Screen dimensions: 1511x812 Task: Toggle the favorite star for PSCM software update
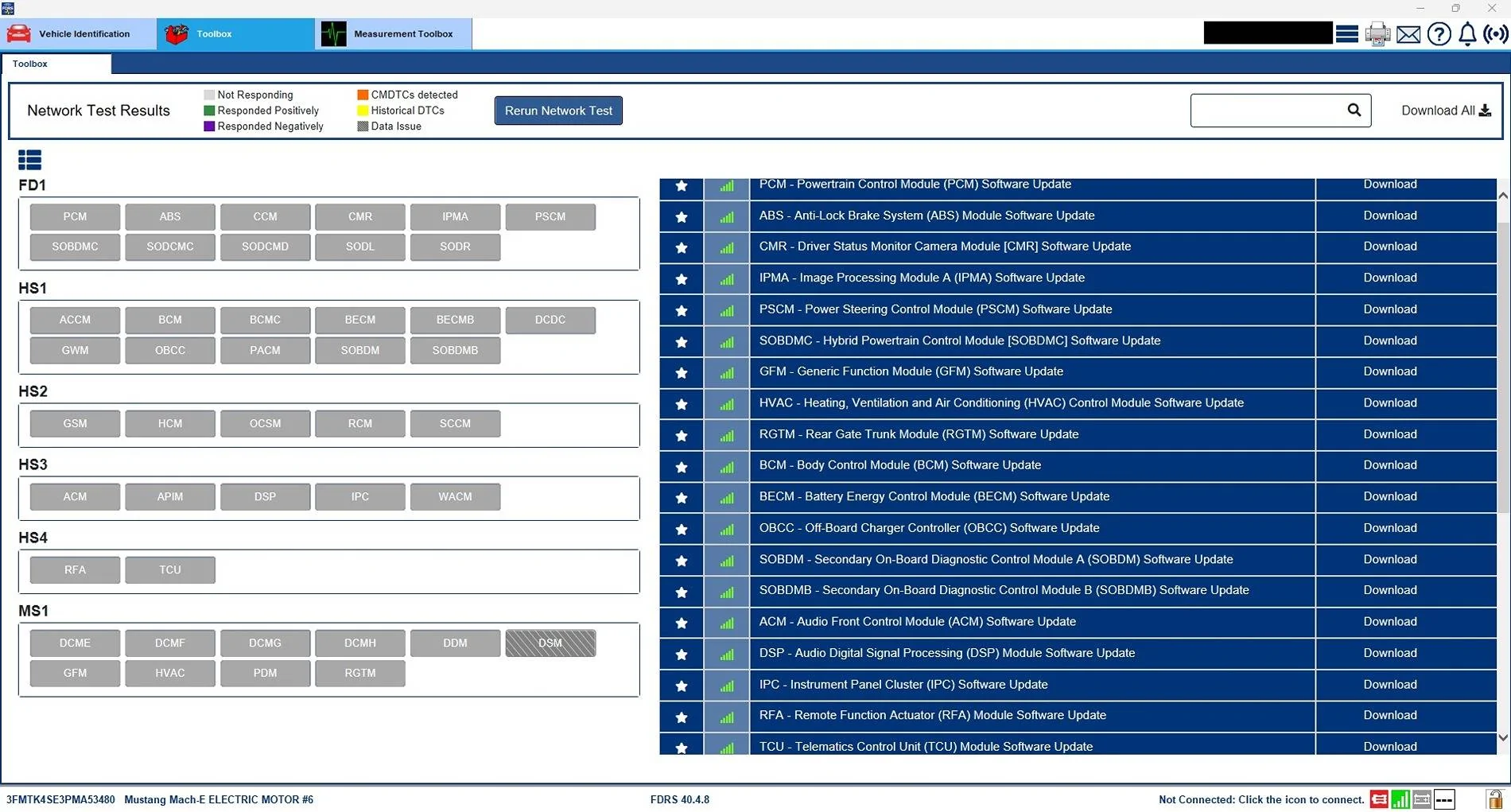(682, 310)
